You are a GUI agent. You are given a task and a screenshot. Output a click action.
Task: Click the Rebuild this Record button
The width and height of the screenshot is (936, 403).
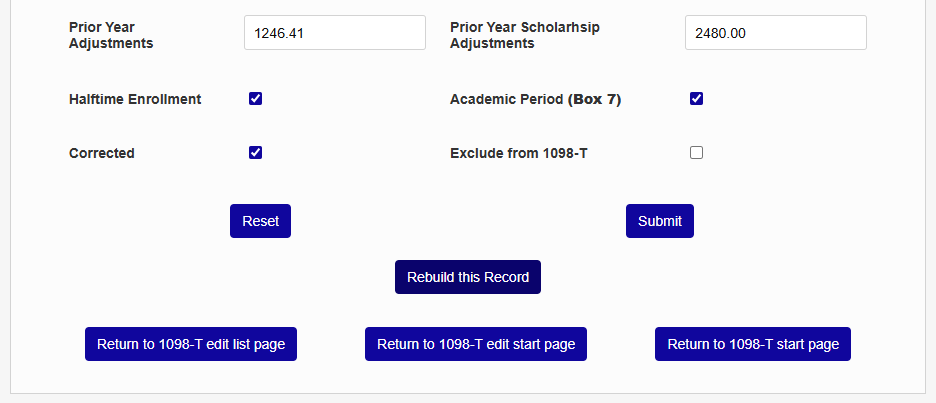pyautogui.click(x=467, y=277)
